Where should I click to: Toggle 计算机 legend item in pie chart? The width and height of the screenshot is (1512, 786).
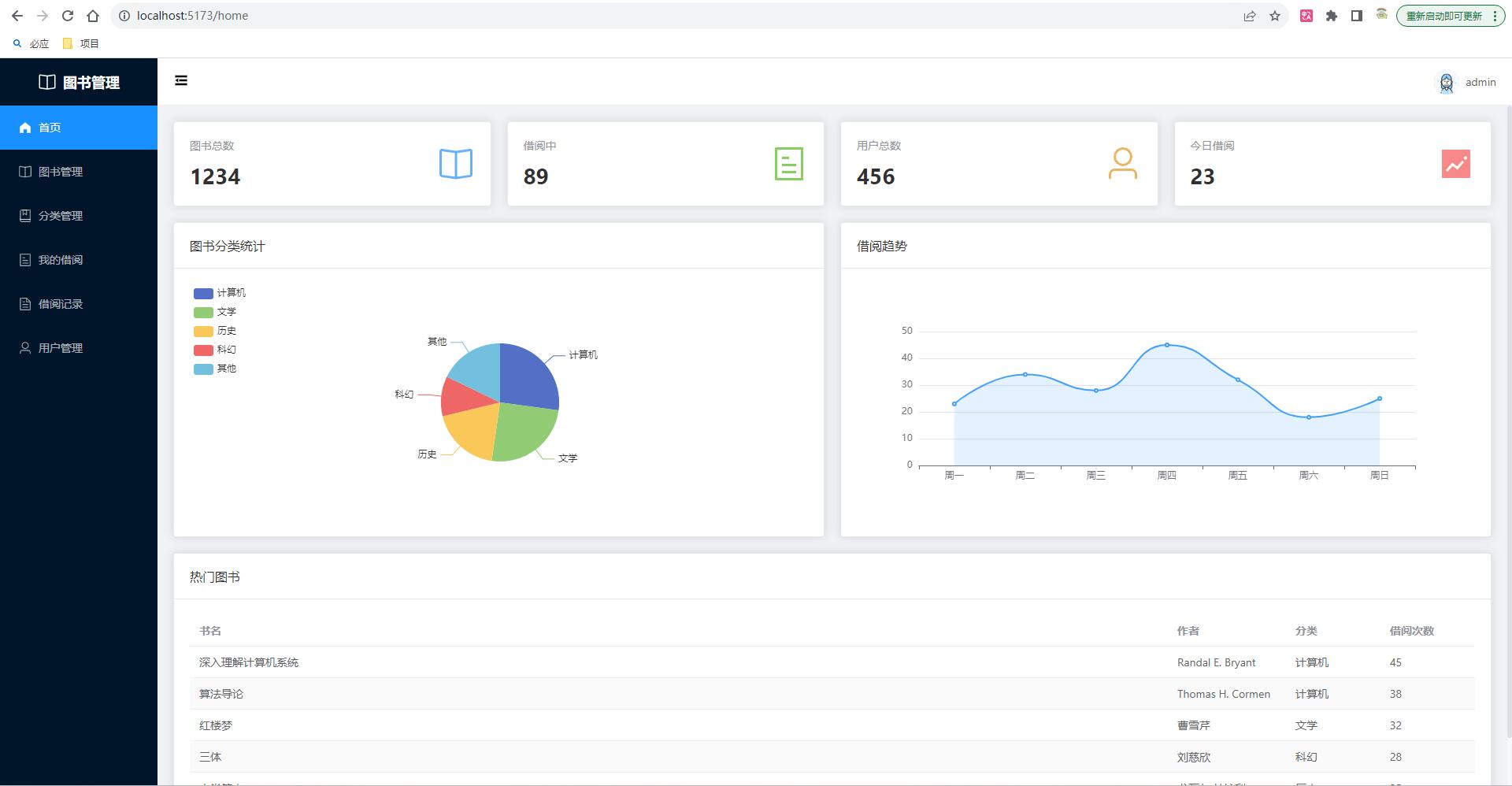pos(220,293)
